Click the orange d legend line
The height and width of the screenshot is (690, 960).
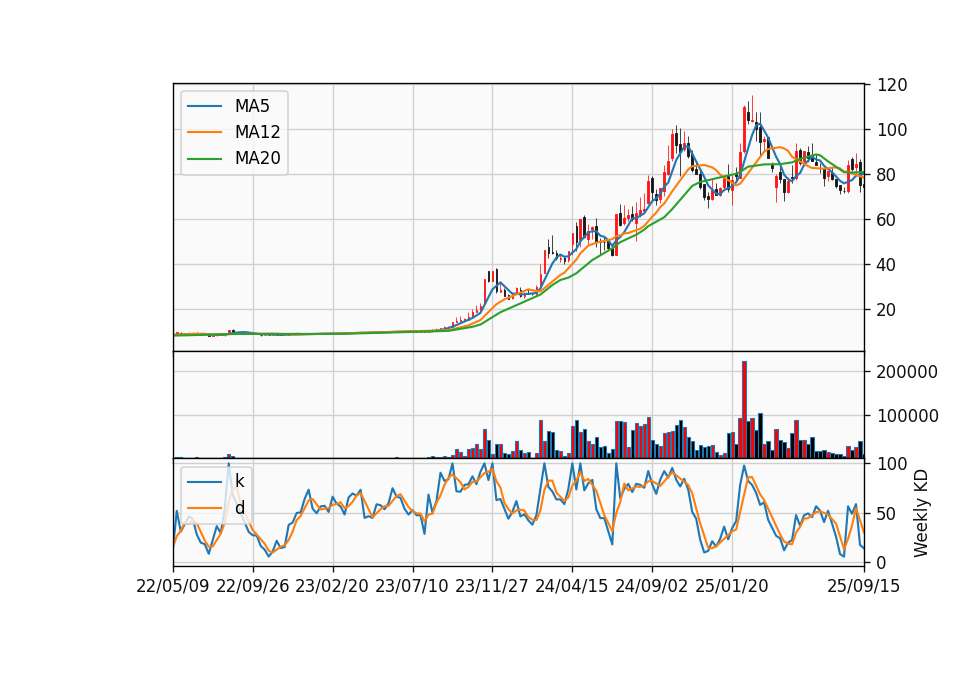[204, 508]
